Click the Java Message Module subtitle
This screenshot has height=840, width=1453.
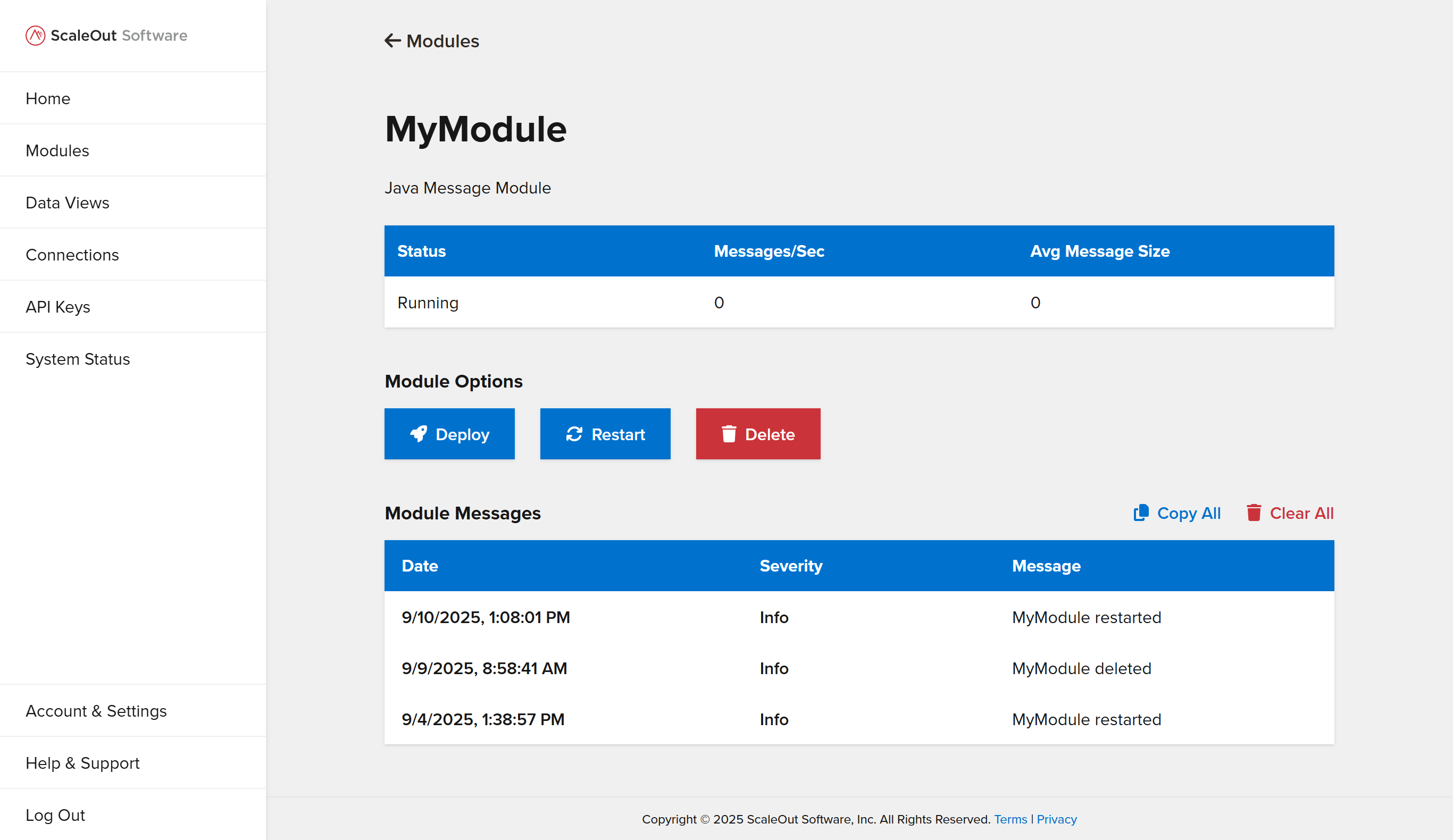click(x=467, y=188)
